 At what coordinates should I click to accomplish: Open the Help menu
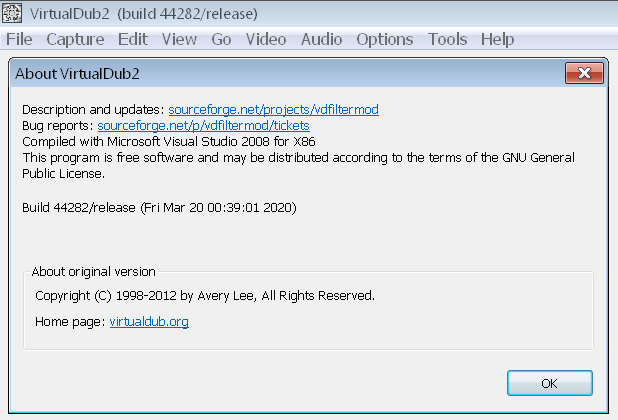coord(497,40)
